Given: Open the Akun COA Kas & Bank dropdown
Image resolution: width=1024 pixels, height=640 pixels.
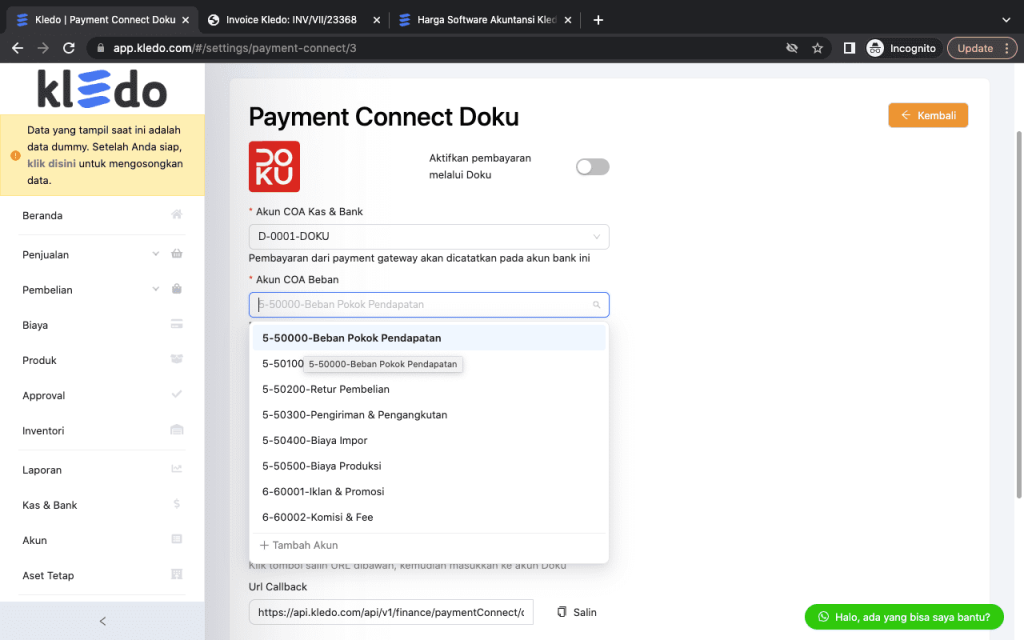Looking at the screenshot, I should coord(429,236).
